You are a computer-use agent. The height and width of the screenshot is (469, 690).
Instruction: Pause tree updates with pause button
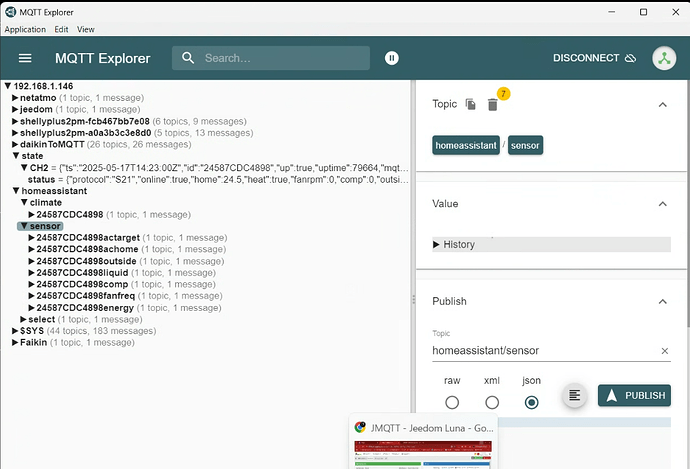[392, 58]
